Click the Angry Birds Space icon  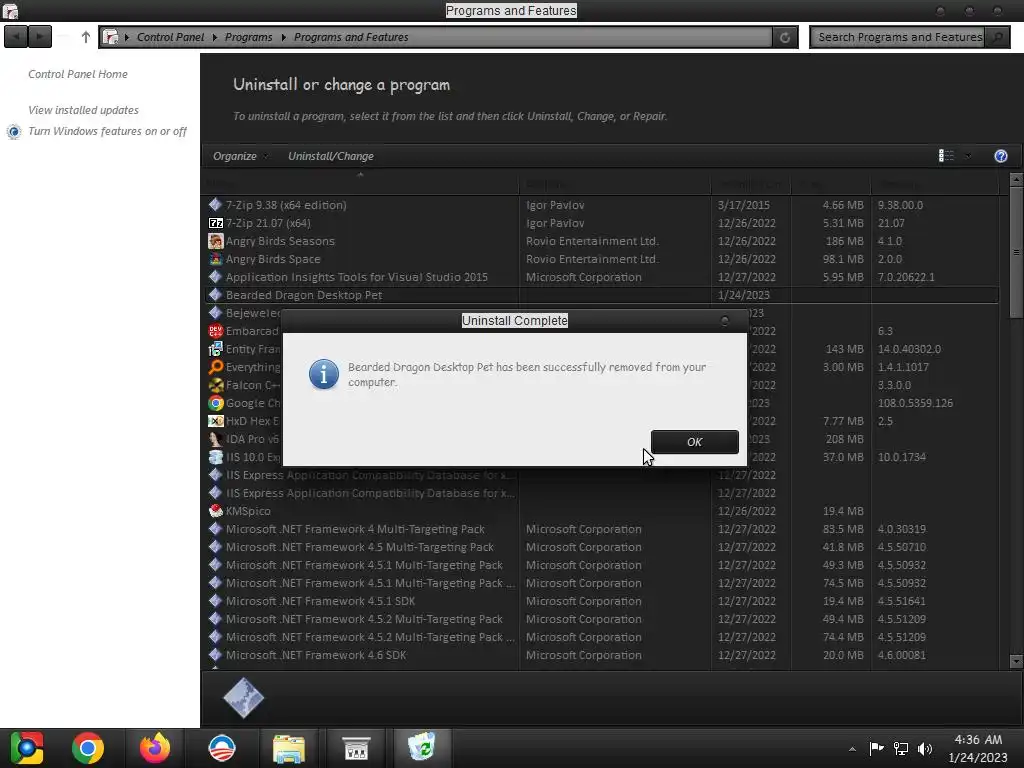(x=216, y=259)
